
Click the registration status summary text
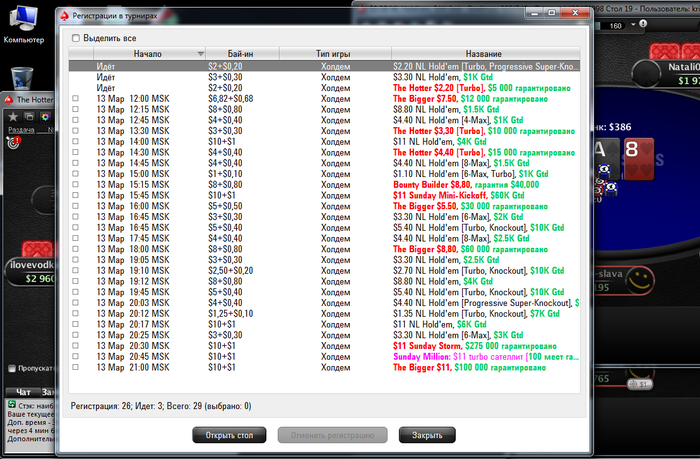[x=161, y=406]
